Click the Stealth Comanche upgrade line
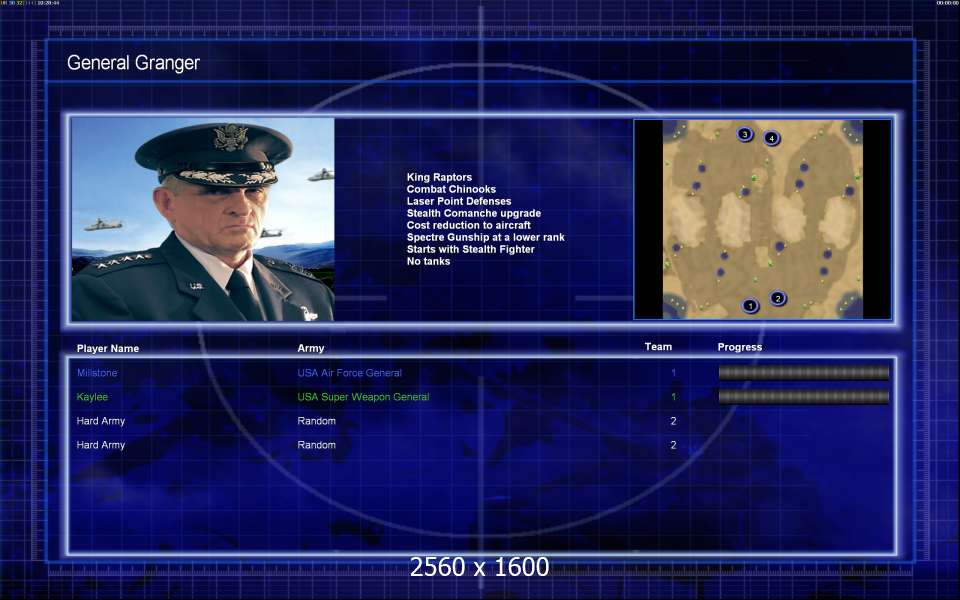The height and width of the screenshot is (600, 960). pyautogui.click(x=473, y=214)
